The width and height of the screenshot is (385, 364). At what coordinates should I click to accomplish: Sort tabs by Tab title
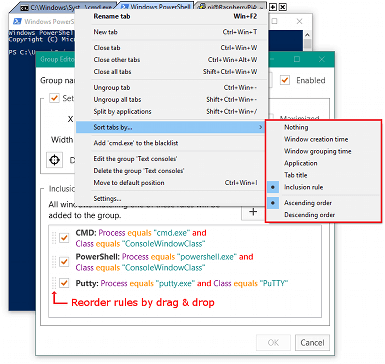point(323,175)
